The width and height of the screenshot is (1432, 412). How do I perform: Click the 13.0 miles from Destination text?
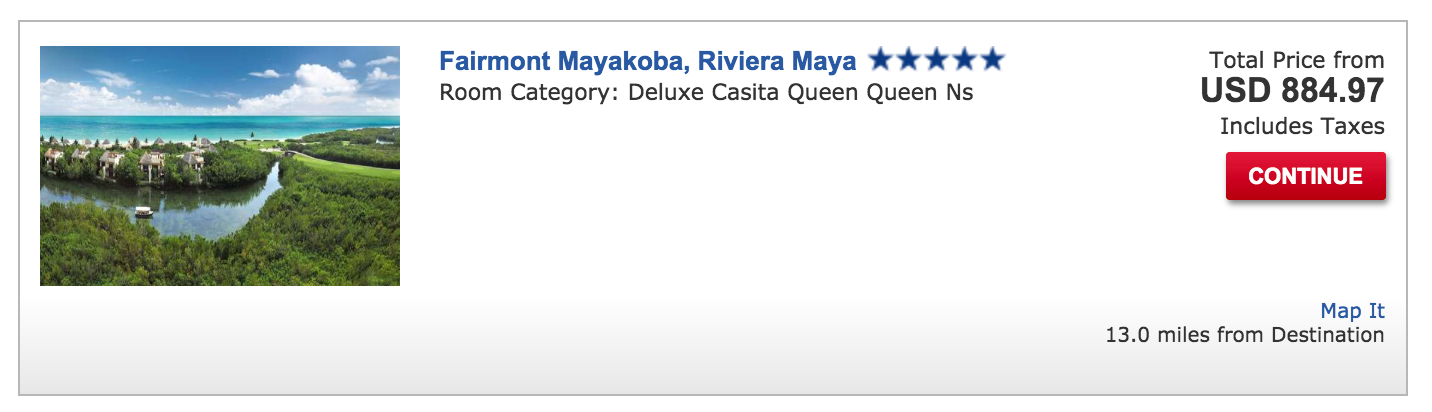click(x=1244, y=335)
